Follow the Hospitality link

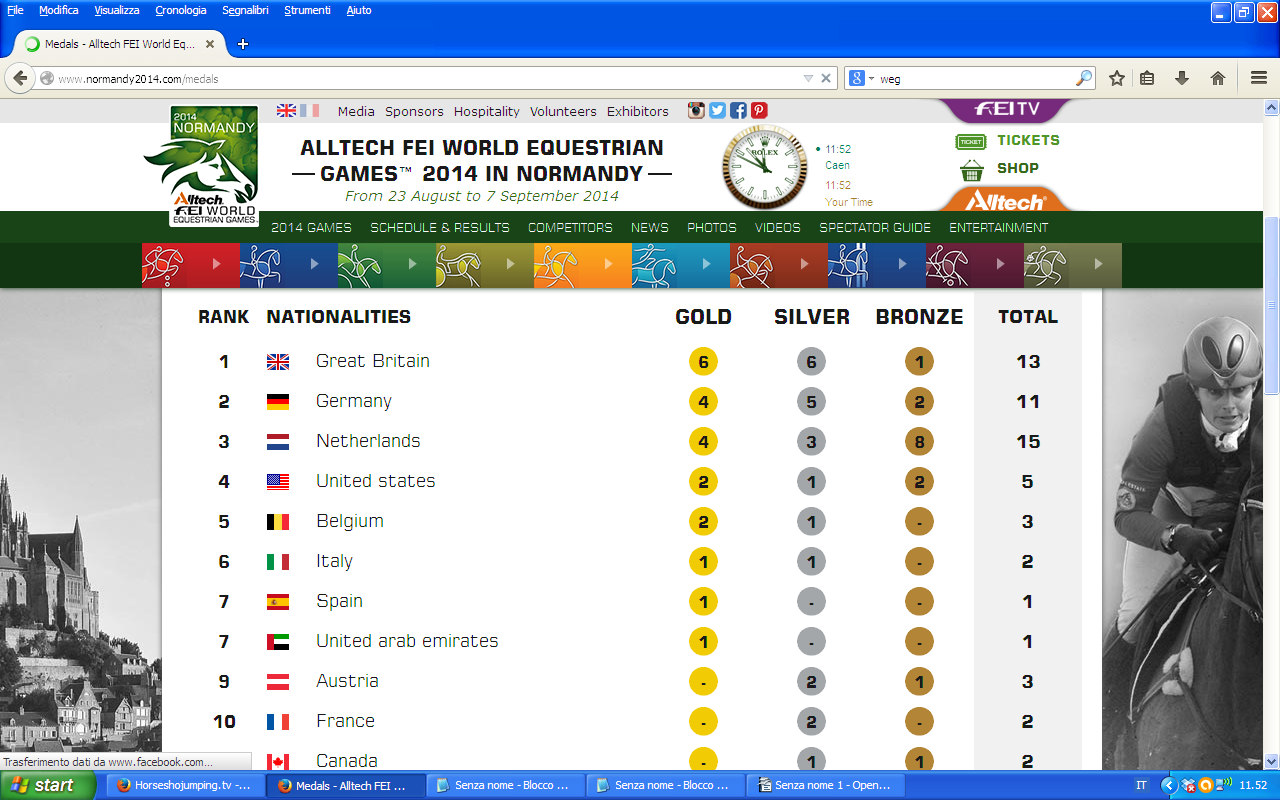[x=487, y=111]
